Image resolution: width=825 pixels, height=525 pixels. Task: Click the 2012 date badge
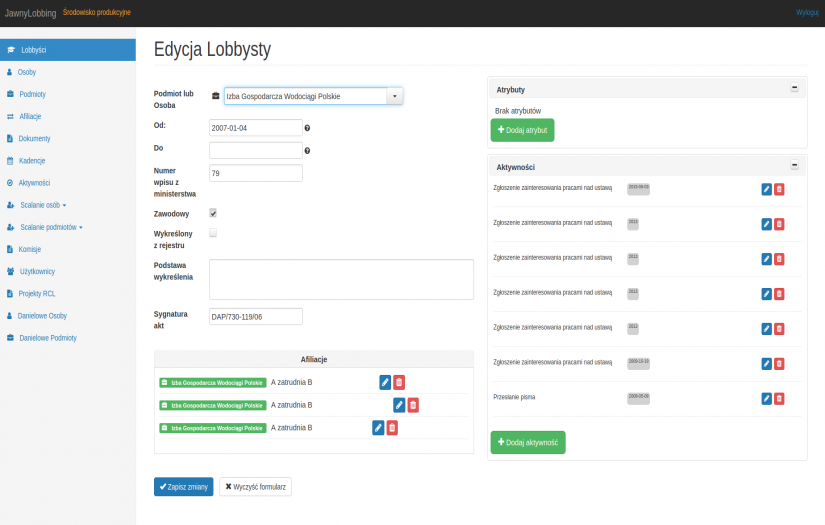[x=633, y=328]
